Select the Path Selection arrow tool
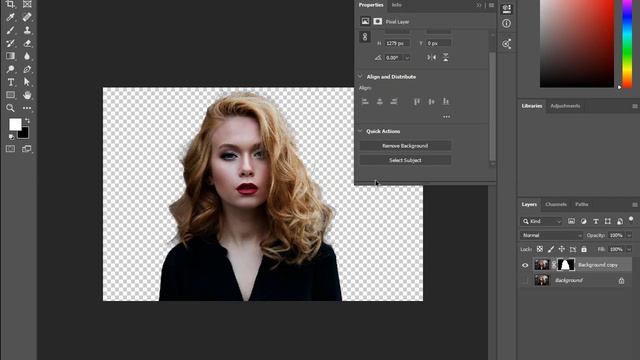The width and height of the screenshot is (640, 360). pyautogui.click(x=27, y=82)
